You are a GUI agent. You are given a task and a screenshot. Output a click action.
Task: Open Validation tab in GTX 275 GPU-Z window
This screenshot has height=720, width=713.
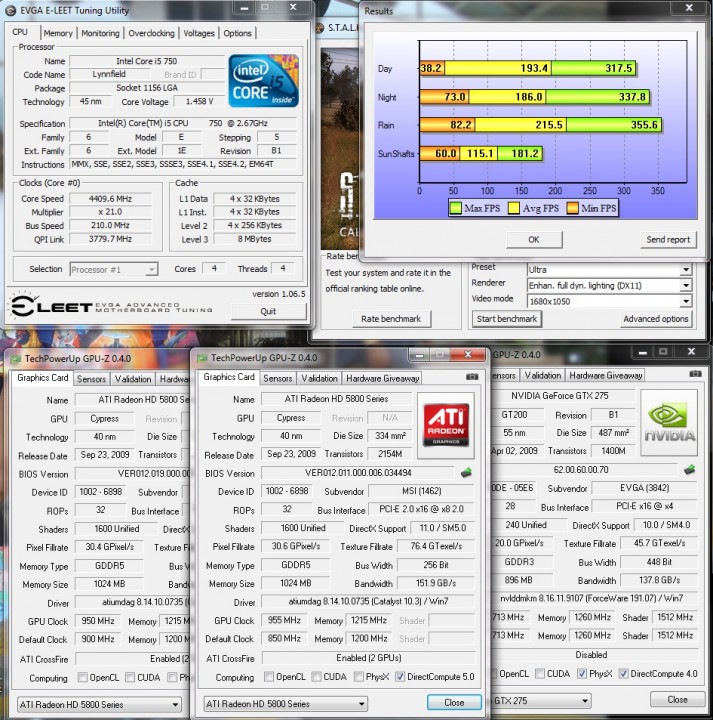pyautogui.click(x=543, y=376)
